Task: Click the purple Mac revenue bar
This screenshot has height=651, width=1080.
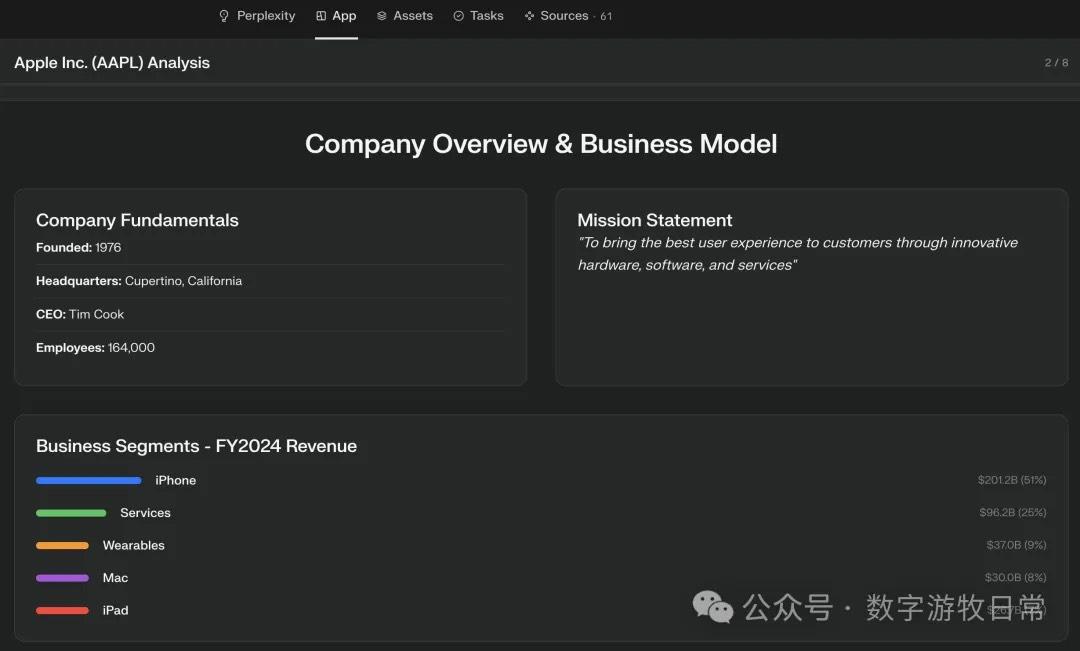Action: tap(62, 578)
